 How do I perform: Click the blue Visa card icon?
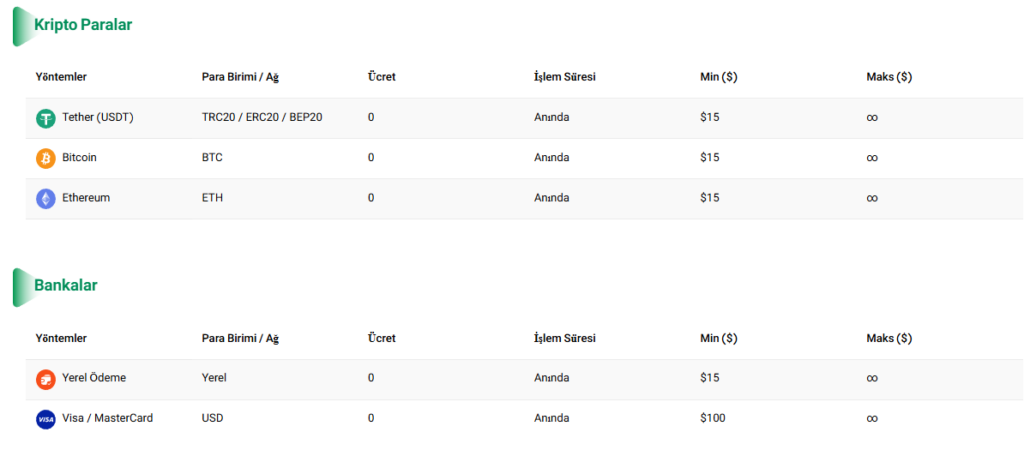click(x=45, y=419)
